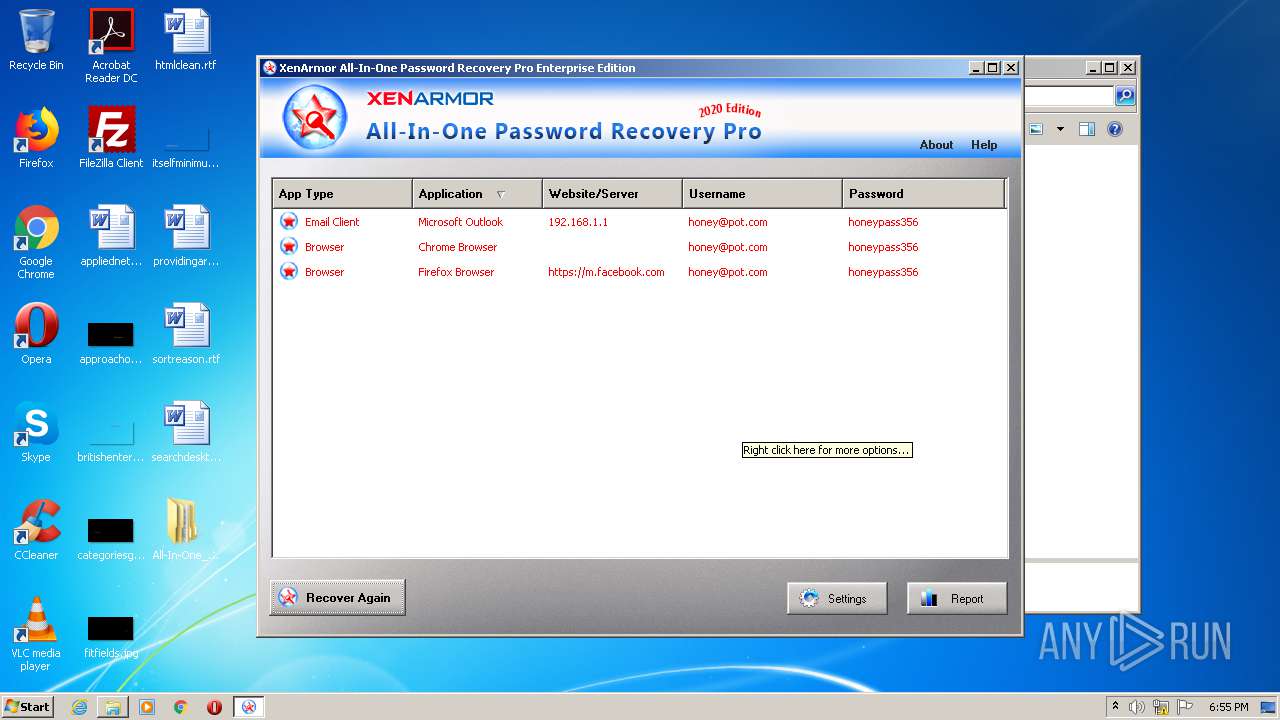
Task: Open sortreason.rtf desktop file
Action: (x=186, y=333)
